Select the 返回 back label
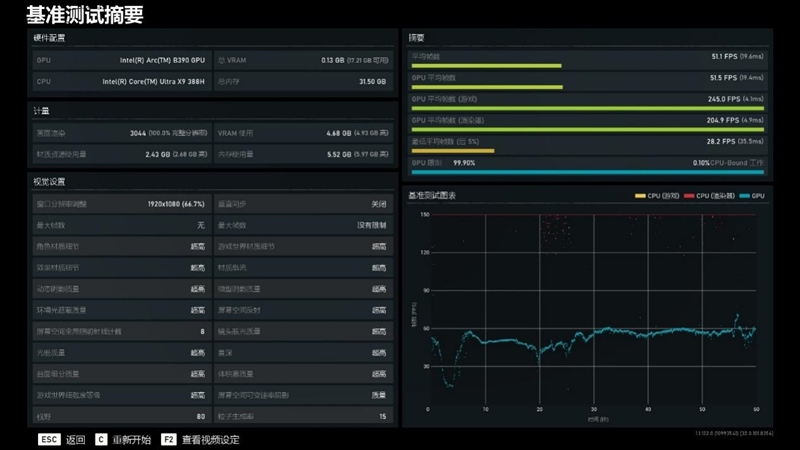 pos(76,440)
